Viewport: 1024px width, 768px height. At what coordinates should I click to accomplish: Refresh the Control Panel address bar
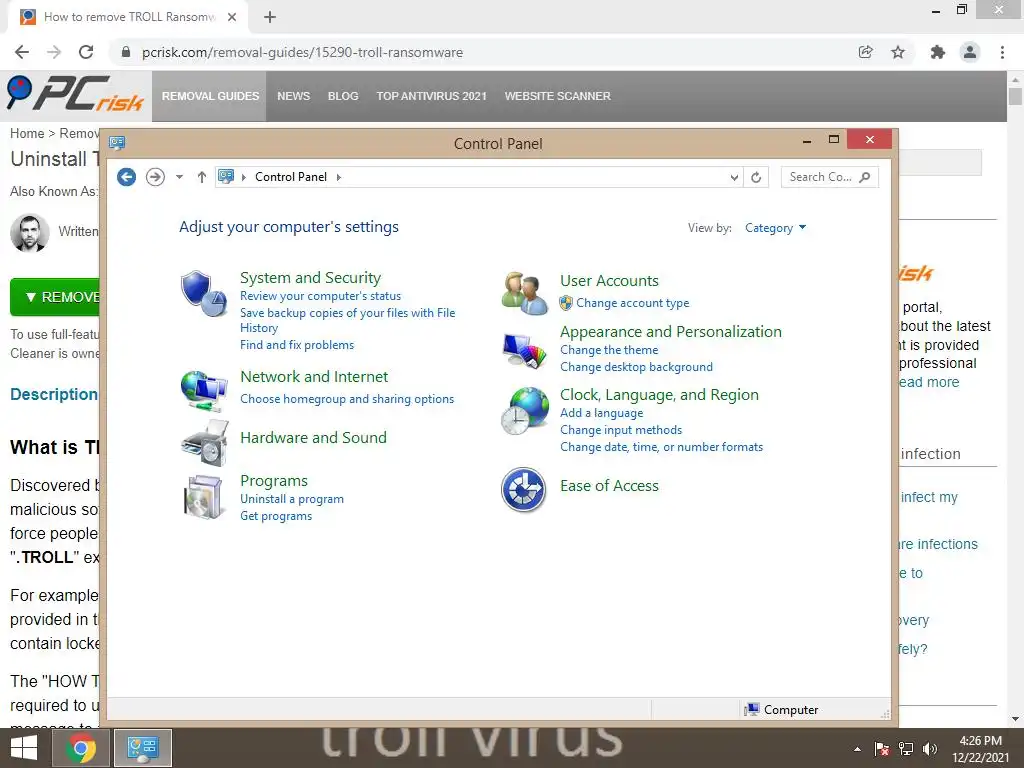(x=756, y=177)
